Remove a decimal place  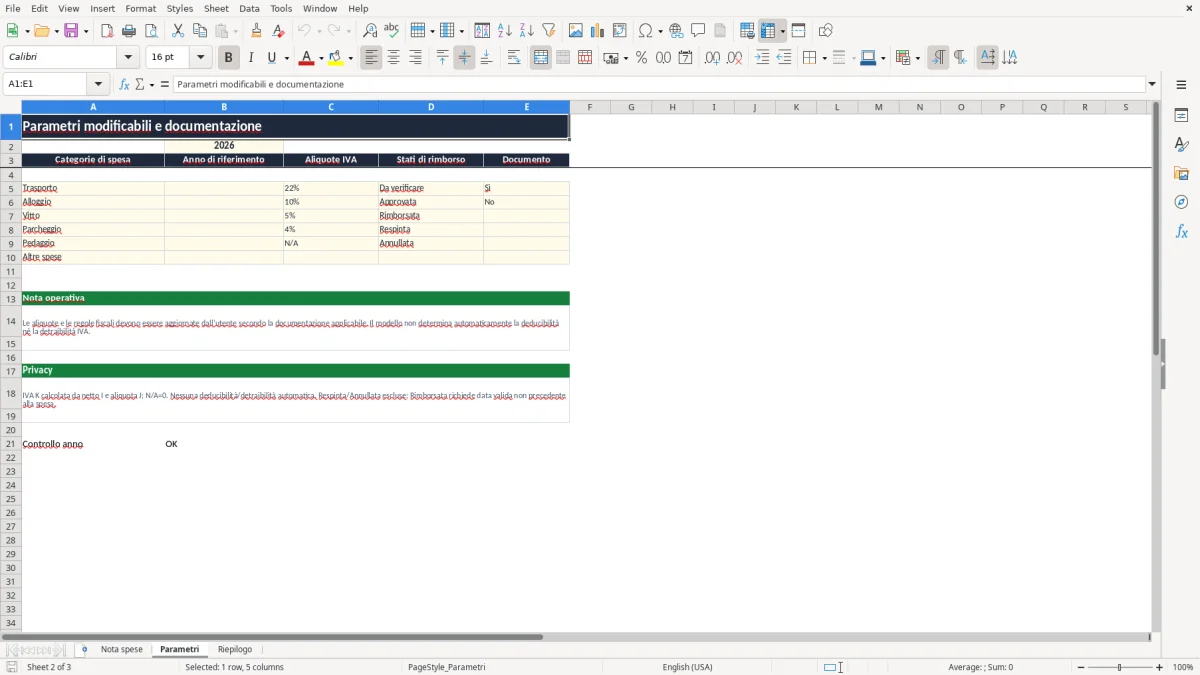pyautogui.click(x=734, y=58)
